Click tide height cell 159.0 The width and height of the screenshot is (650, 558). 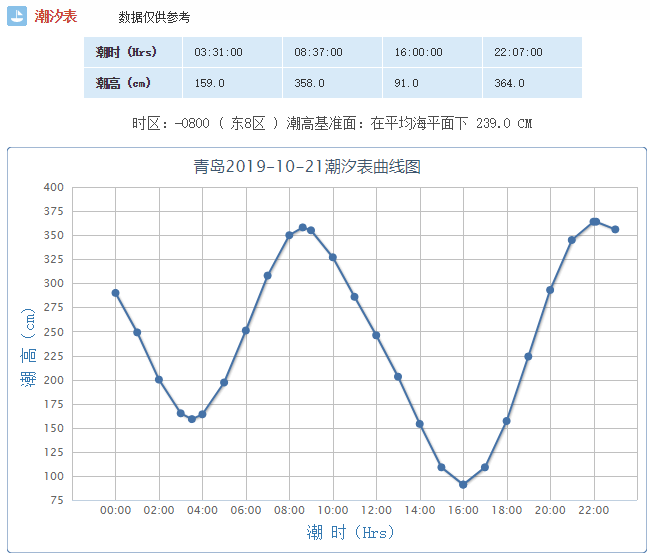coord(233,83)
